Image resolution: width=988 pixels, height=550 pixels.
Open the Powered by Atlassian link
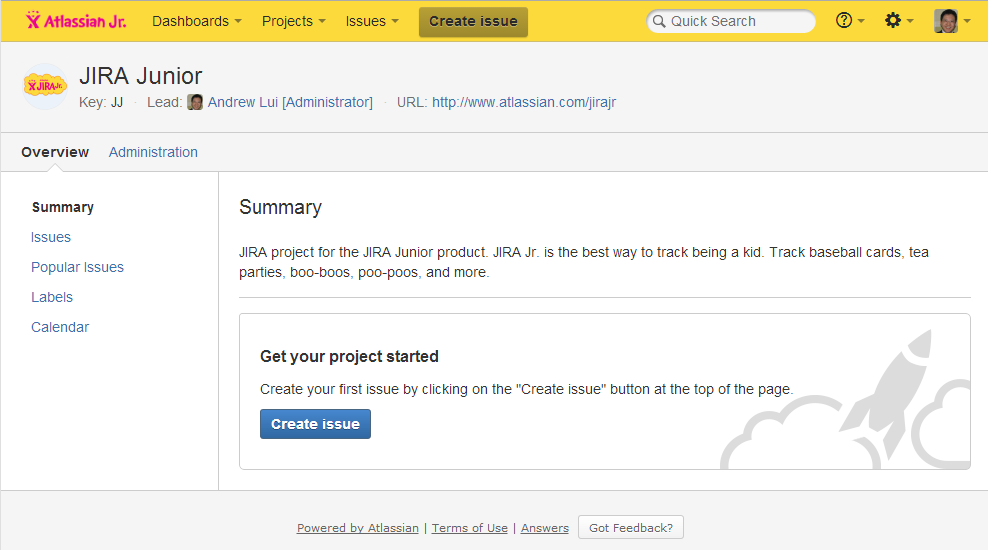pos(358,528)
